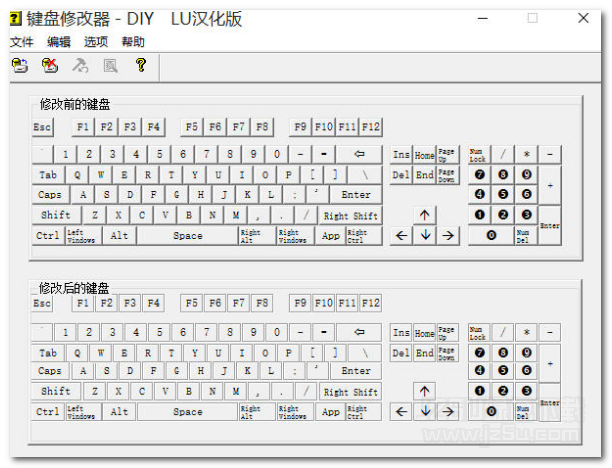Click Space key in 修改前的键盘

[x=188, y=236]
